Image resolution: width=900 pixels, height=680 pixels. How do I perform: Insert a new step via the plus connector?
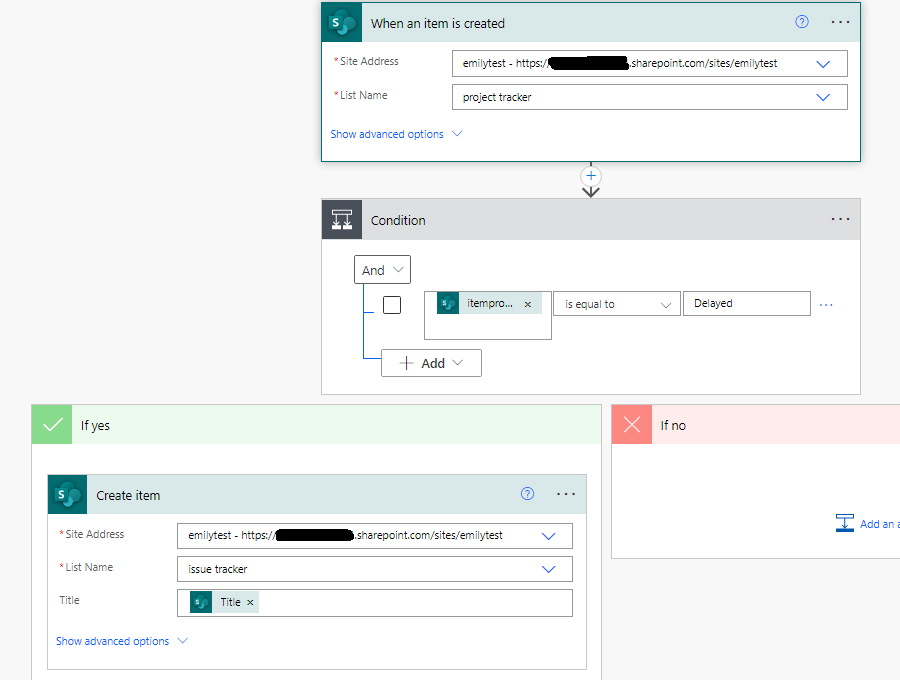(591, 176)
